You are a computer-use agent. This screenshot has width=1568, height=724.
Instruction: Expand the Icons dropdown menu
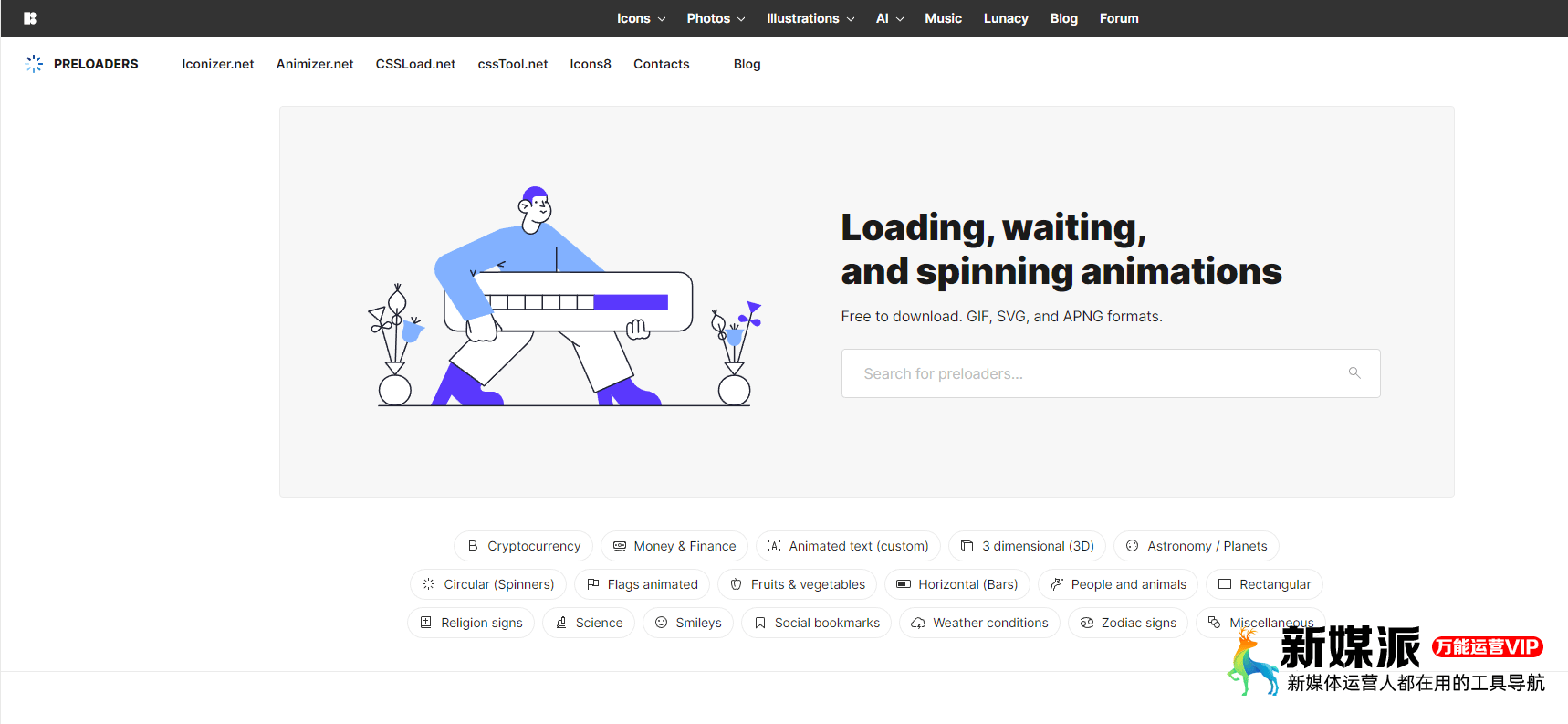click(642, 18)
